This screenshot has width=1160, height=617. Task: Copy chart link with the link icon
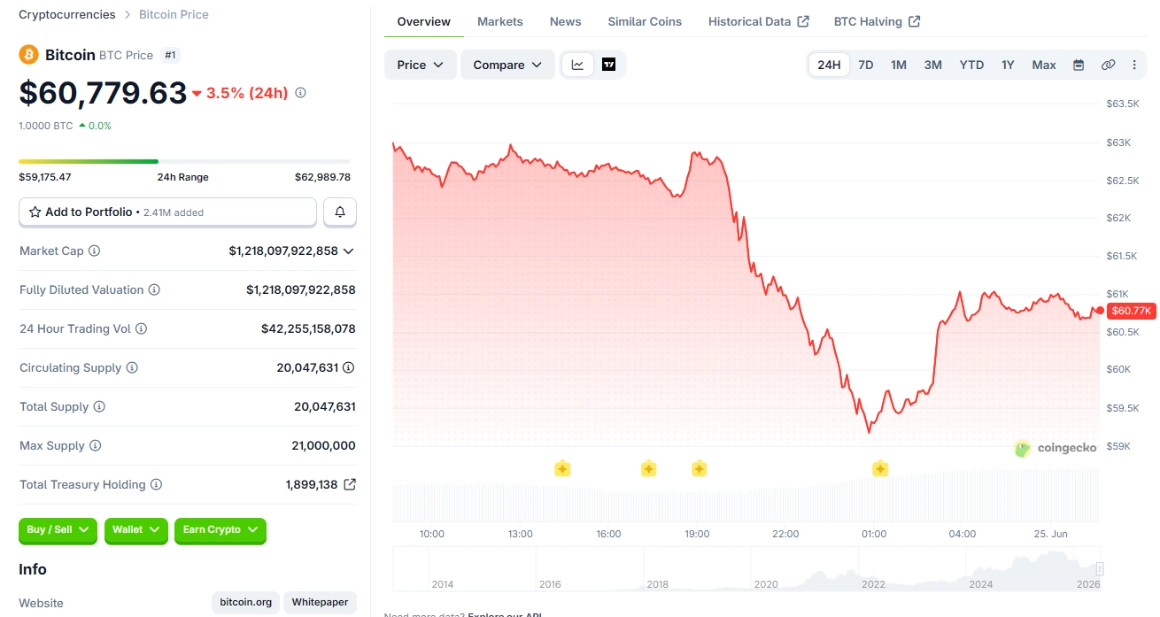(1107, 65)
